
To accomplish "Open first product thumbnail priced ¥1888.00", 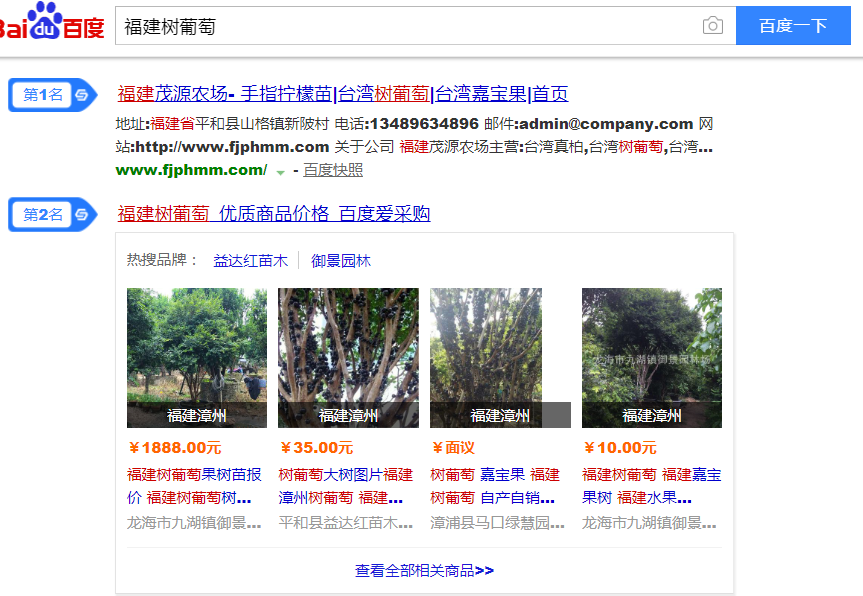I will pos(196,357).
